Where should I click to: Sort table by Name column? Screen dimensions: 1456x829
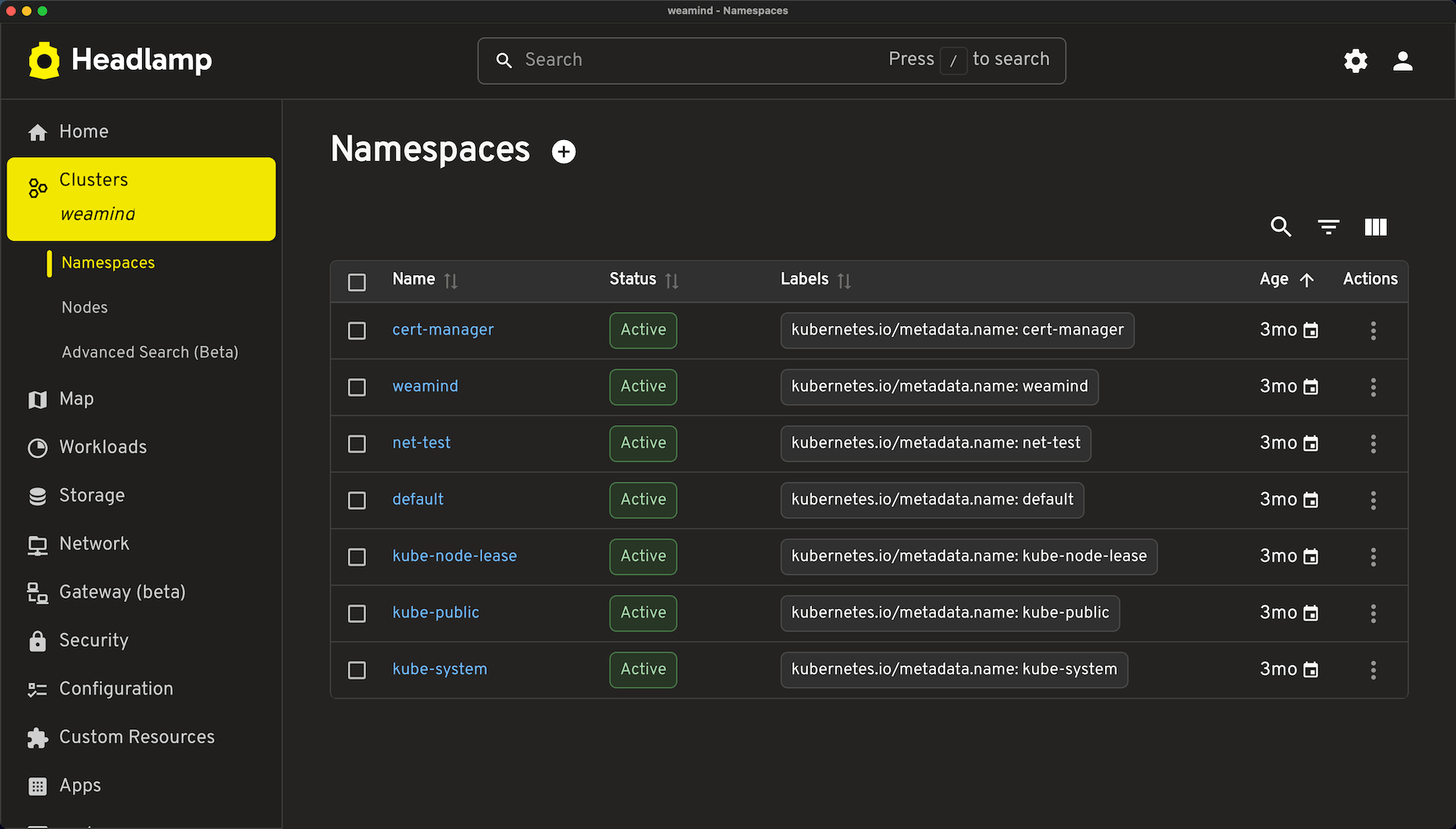click(x=414, y=280)
